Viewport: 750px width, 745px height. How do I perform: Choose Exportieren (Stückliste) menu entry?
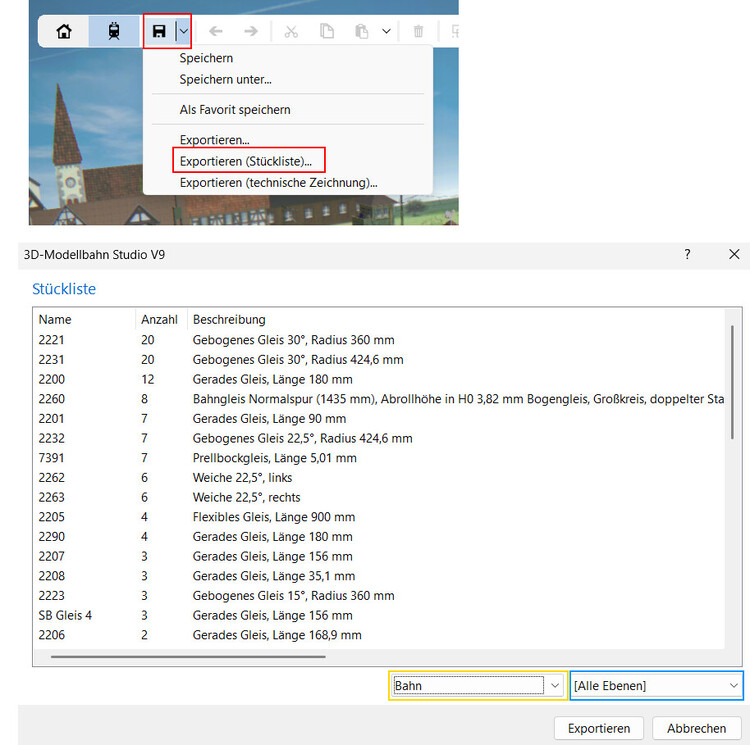pyautogui.click(x=246, y=161)
